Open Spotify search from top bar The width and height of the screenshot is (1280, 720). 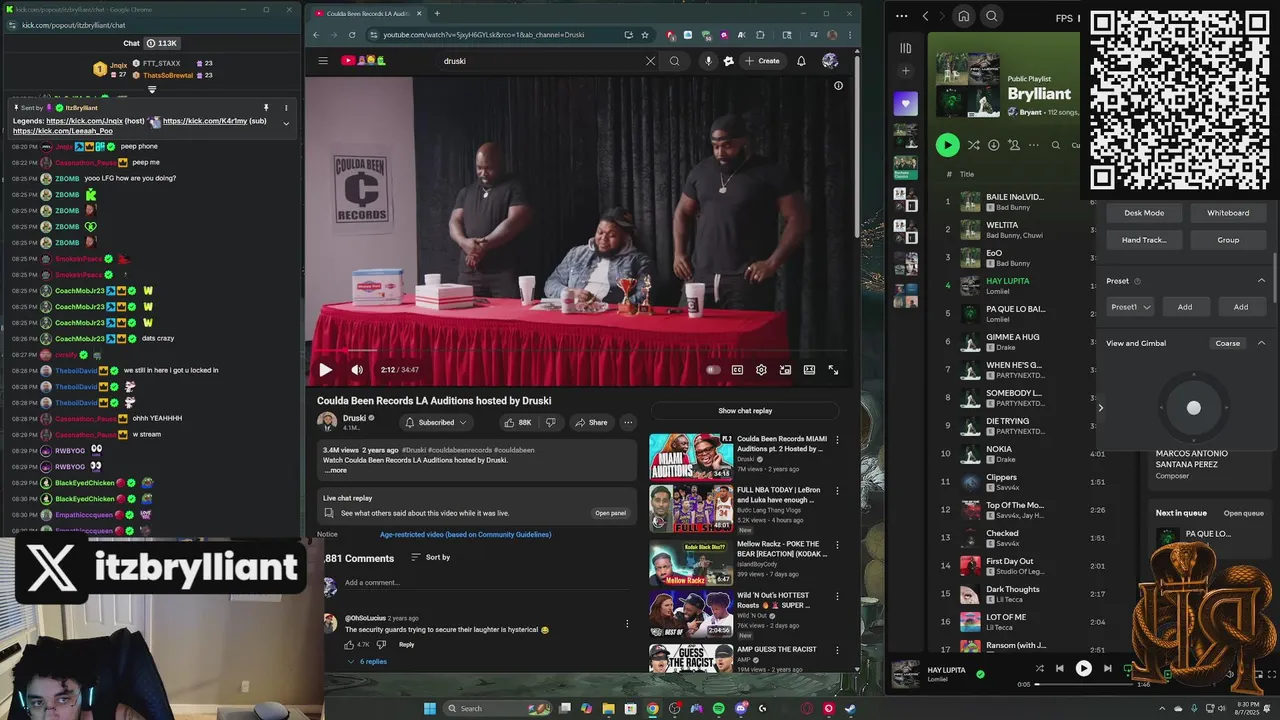pos(991,16)
